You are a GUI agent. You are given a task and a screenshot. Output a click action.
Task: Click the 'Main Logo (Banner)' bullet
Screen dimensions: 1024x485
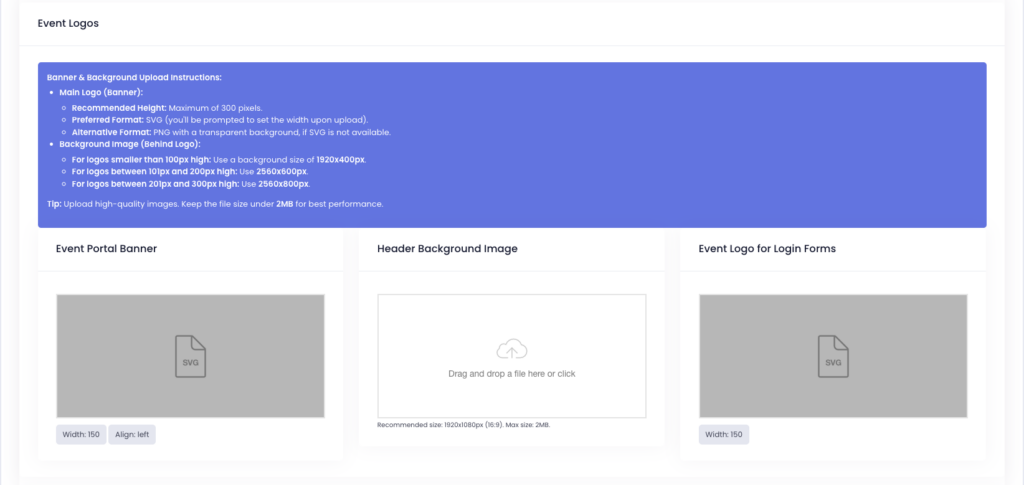(101, 92)
